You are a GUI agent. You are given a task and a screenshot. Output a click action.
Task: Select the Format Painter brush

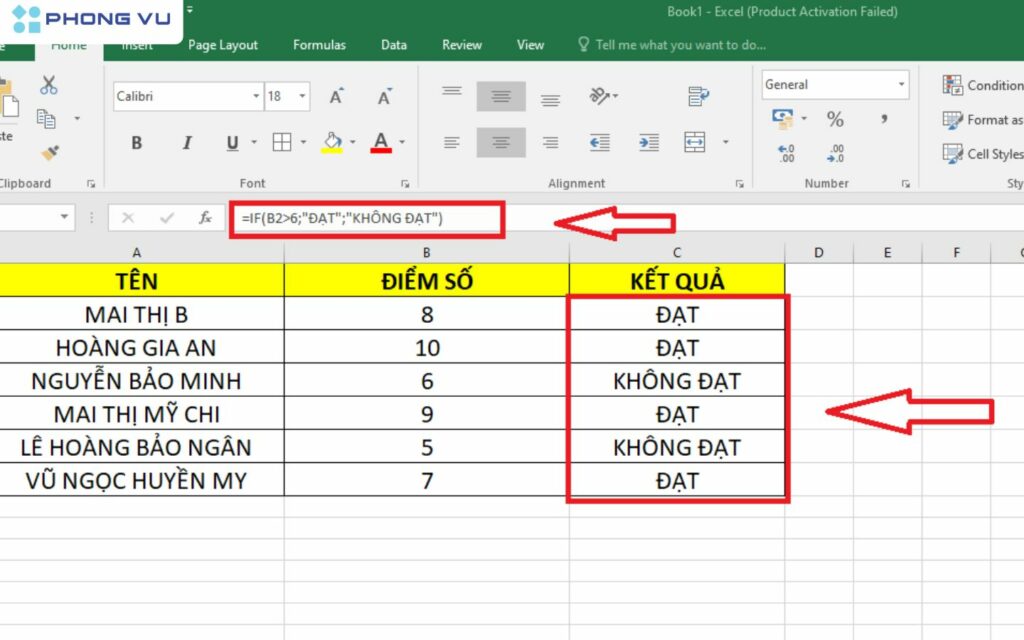[x=48, y=152]
